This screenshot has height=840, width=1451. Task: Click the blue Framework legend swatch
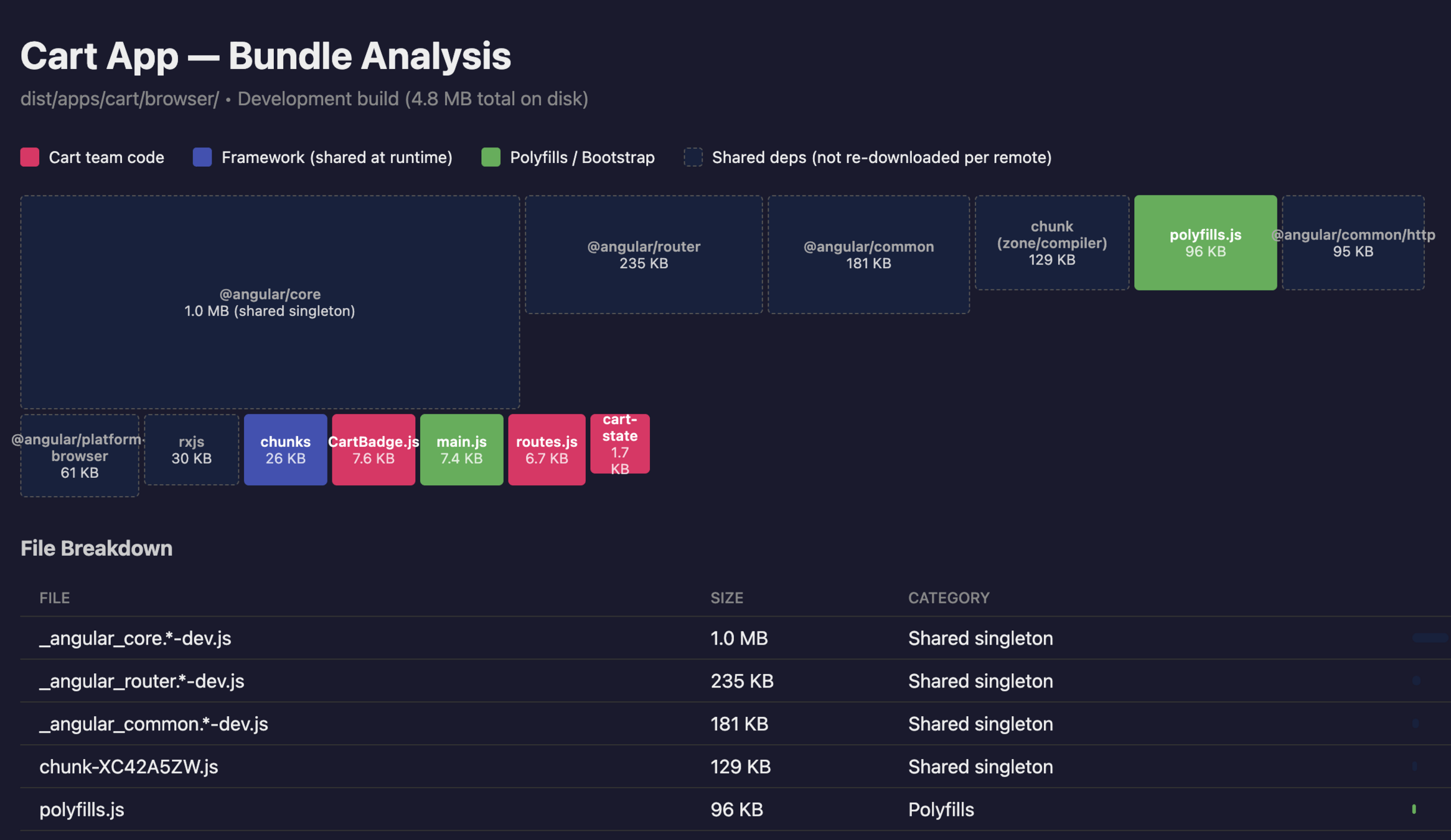click(202, 157)
